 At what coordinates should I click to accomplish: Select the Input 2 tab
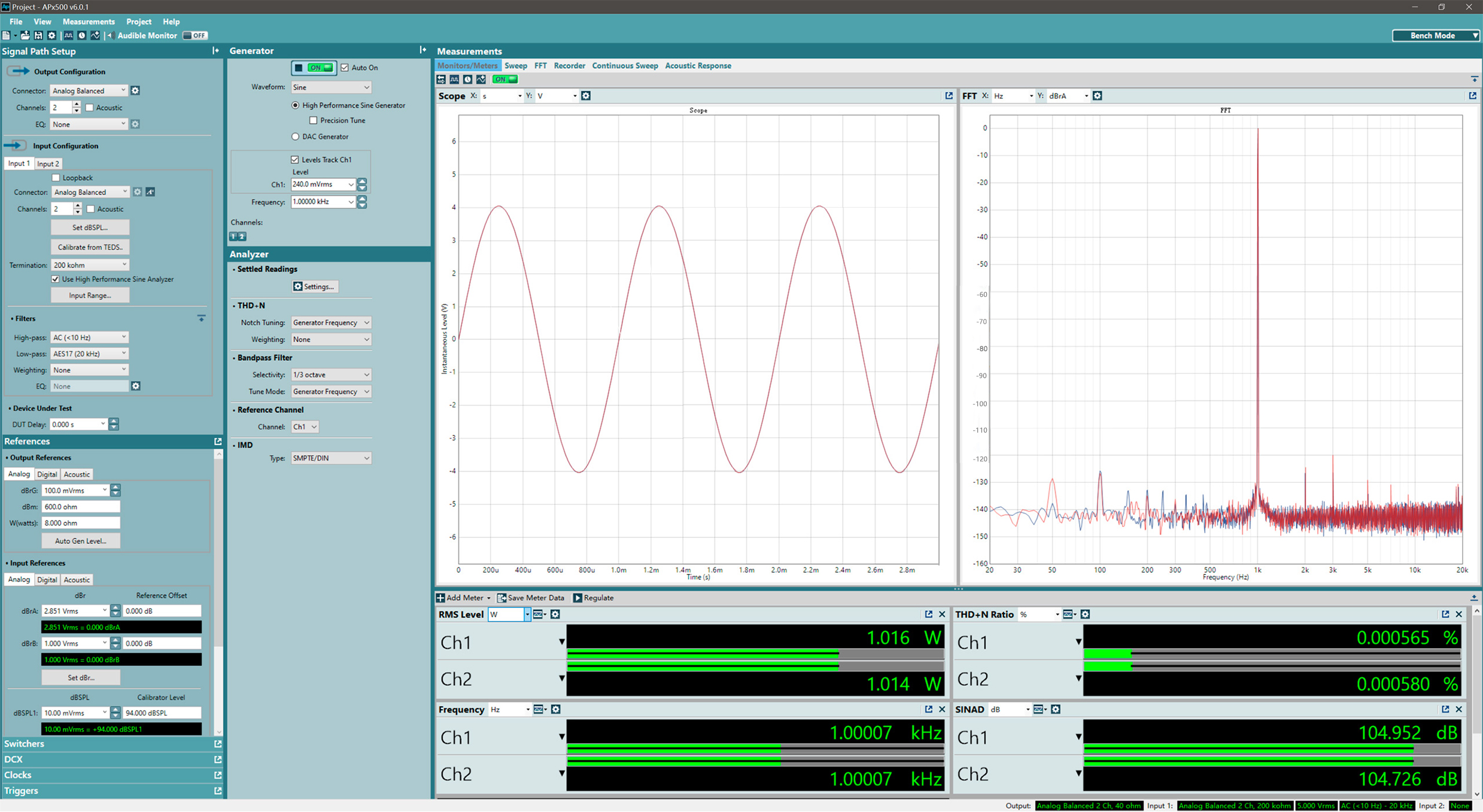pyautogui.click(x=48, y=163)
